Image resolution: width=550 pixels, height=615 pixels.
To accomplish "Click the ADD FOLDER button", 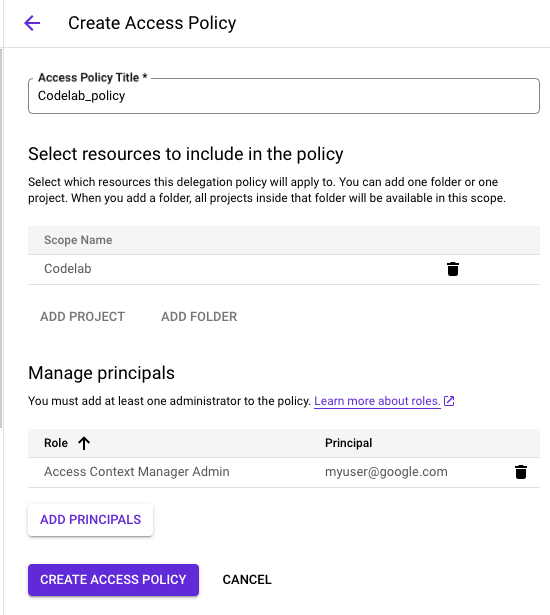I will point(199,317).
